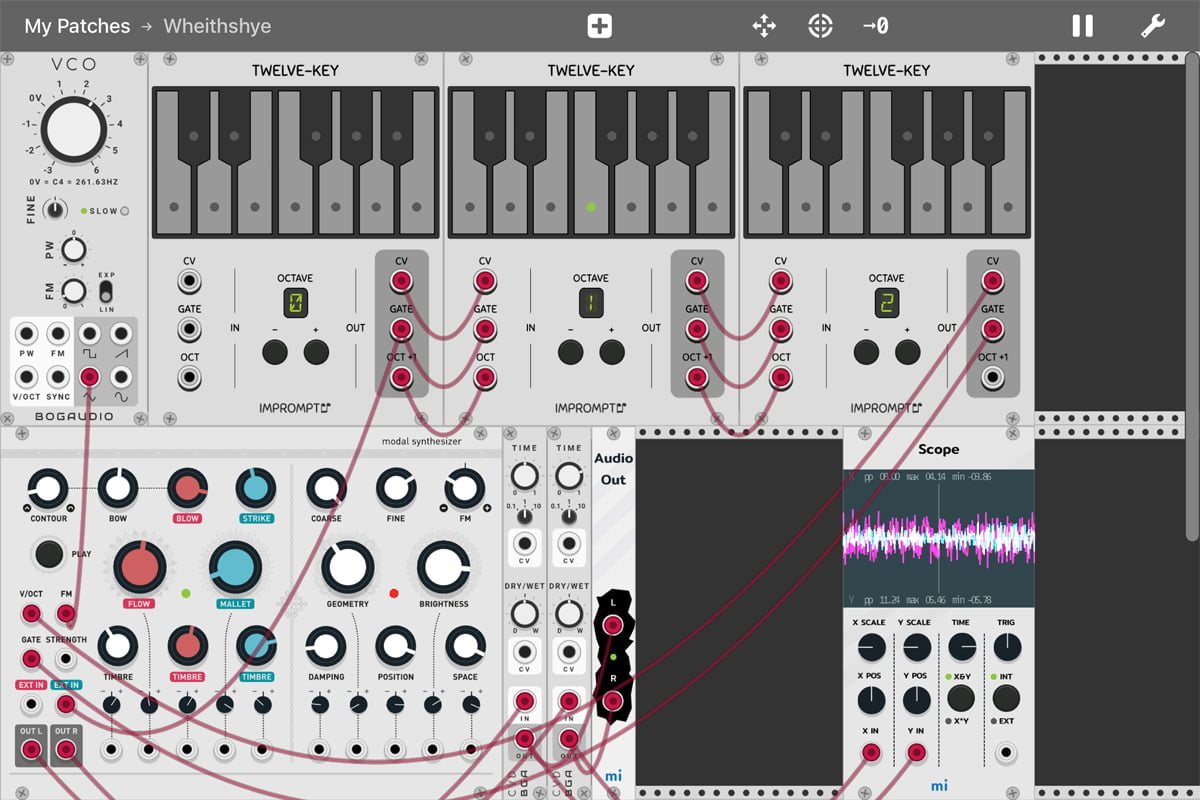Viewport: 1200px width, 800px height.
Task: Toggle the Scope X*Y mode button
Action: (948, 721)
